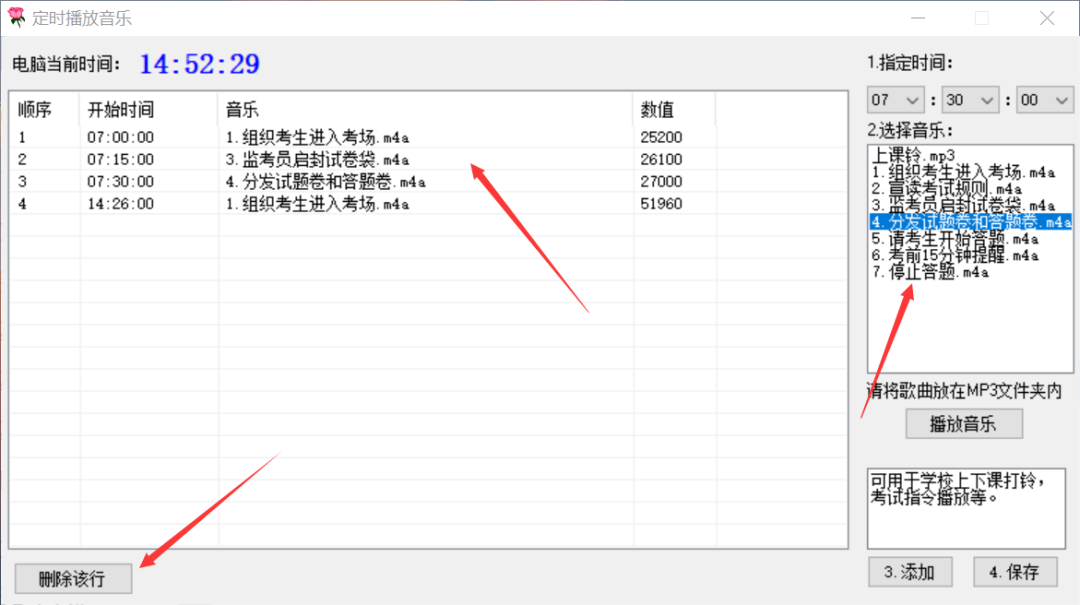This screenshot has width=1080, height=605.
Task: Select schedule row starting at 14:26:00
Action: tap(428, 203)
